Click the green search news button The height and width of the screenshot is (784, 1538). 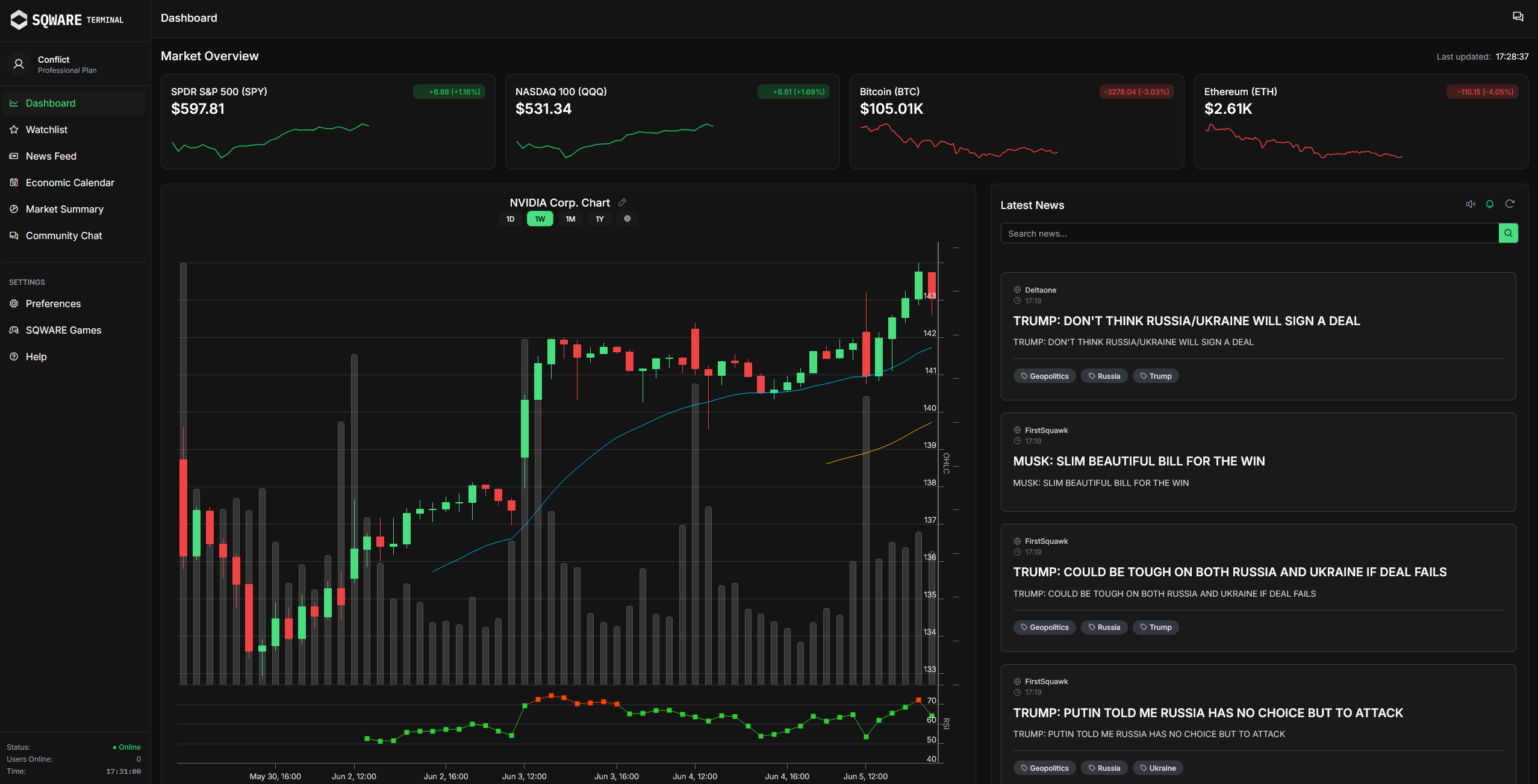coord(1508,233)
